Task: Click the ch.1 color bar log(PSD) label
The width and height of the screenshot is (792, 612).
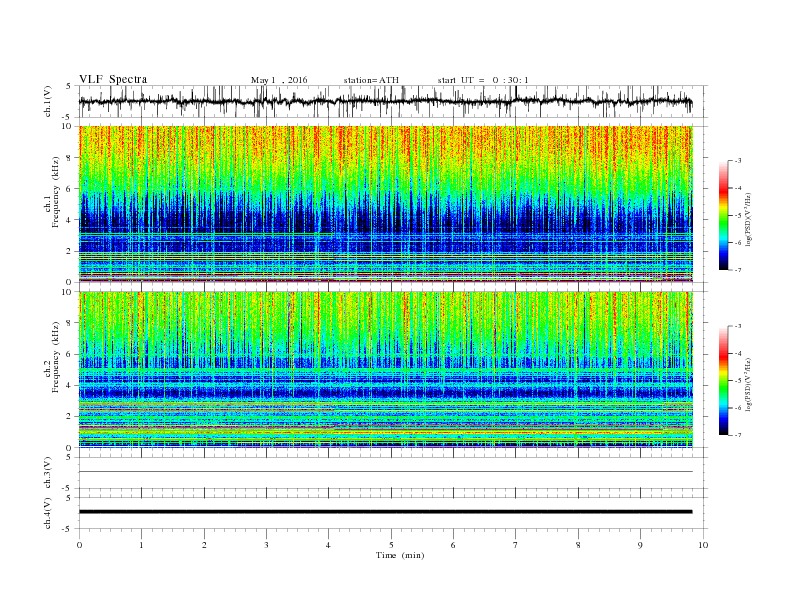Action: 749,220
